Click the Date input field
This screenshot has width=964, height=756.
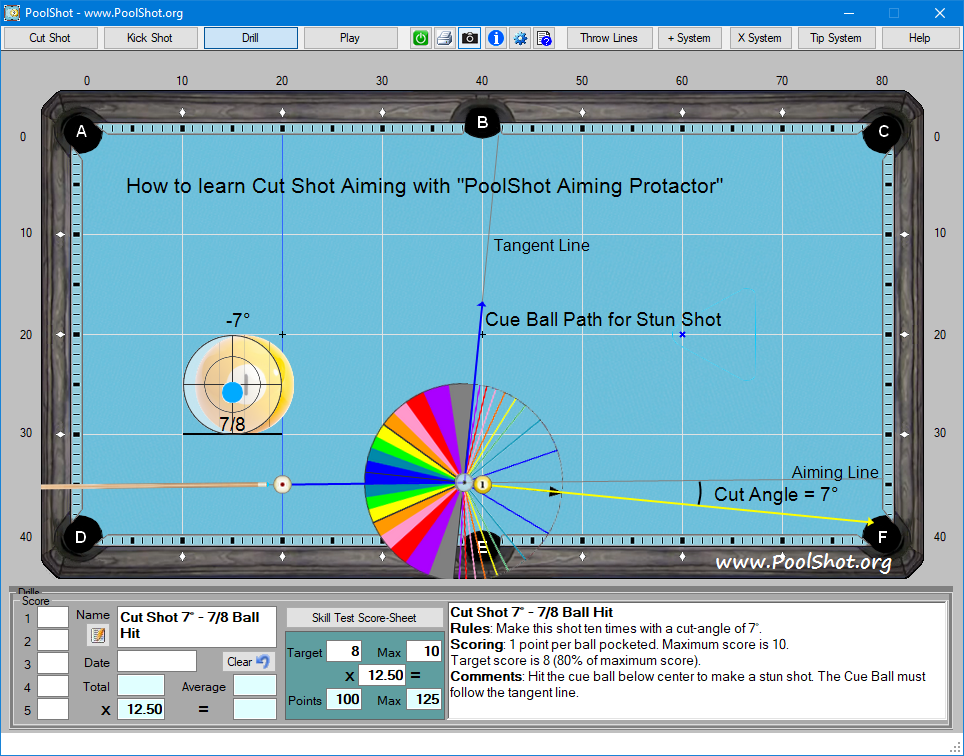[157, 661]
